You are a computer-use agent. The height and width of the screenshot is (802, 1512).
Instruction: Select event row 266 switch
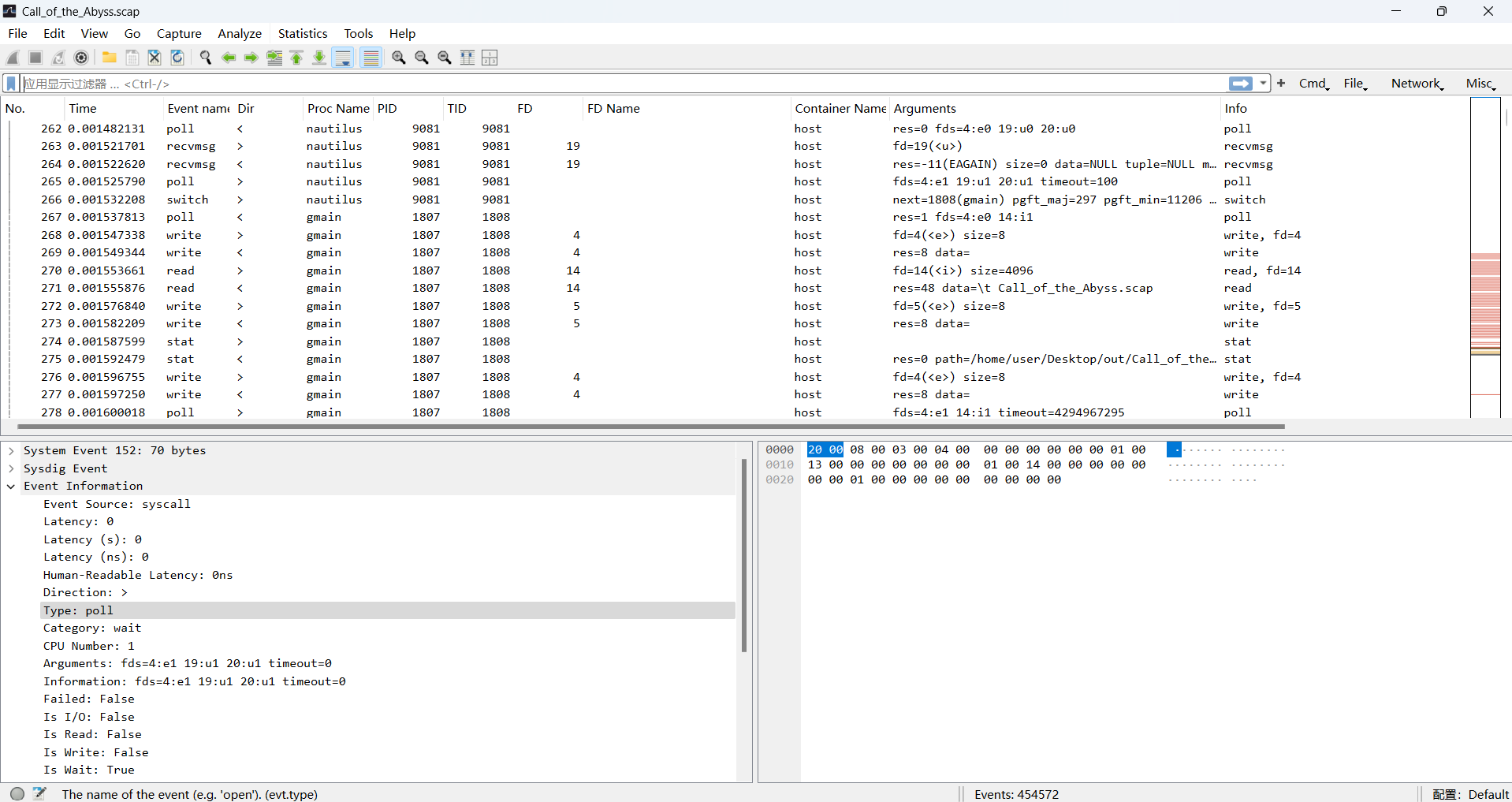[x=733, y=200]
